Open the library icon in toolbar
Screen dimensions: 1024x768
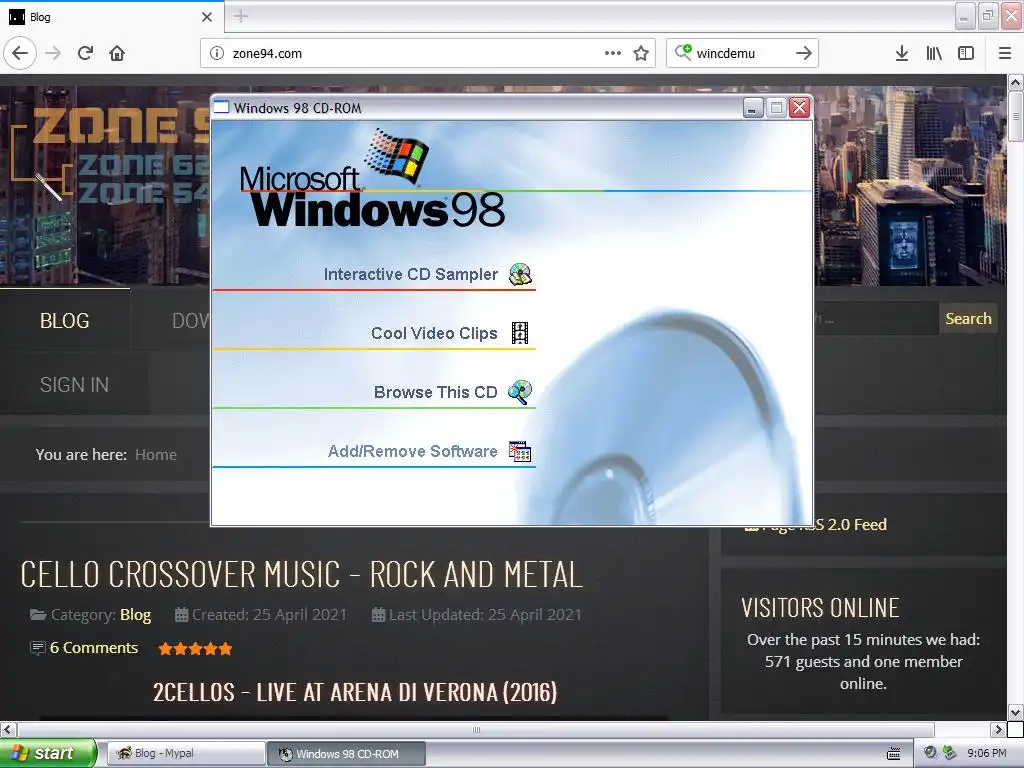coord(934,53)
